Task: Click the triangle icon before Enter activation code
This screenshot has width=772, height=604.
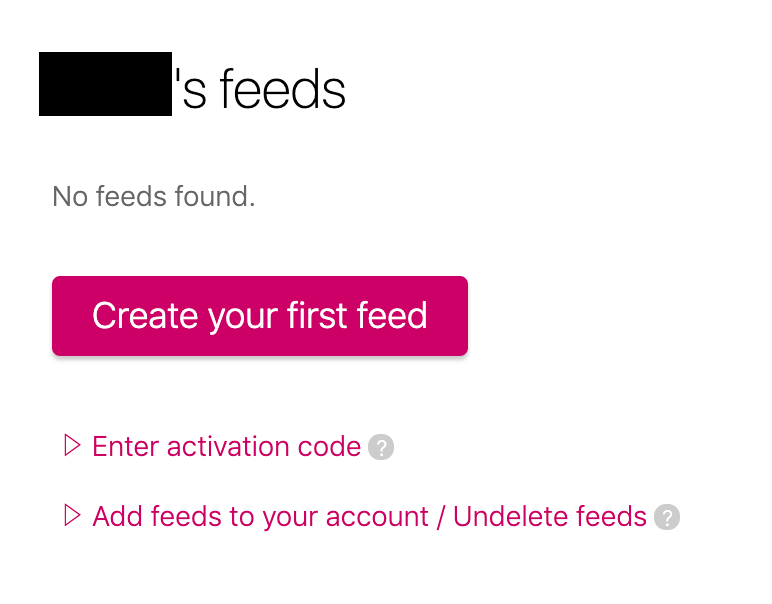Action: 72,445
